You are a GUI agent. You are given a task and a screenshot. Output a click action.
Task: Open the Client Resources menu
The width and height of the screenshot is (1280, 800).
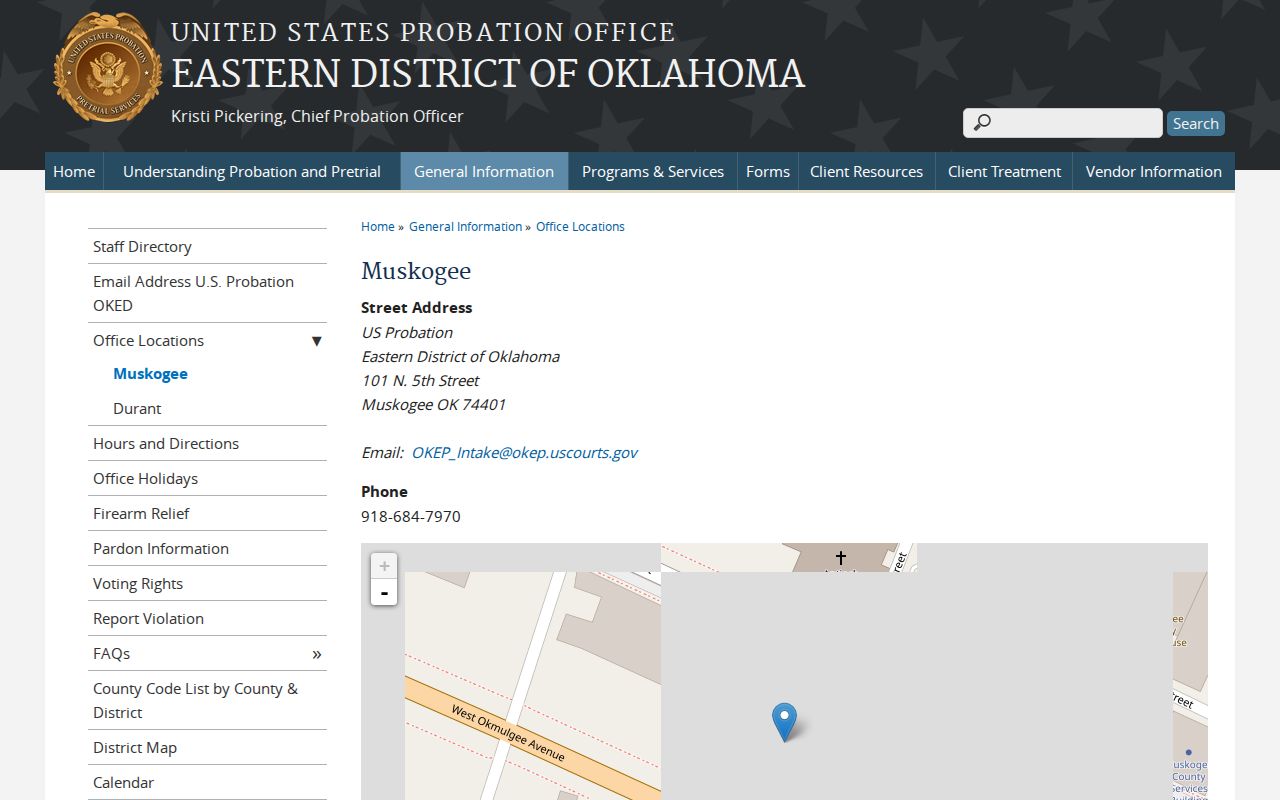(x=866, y=171)
